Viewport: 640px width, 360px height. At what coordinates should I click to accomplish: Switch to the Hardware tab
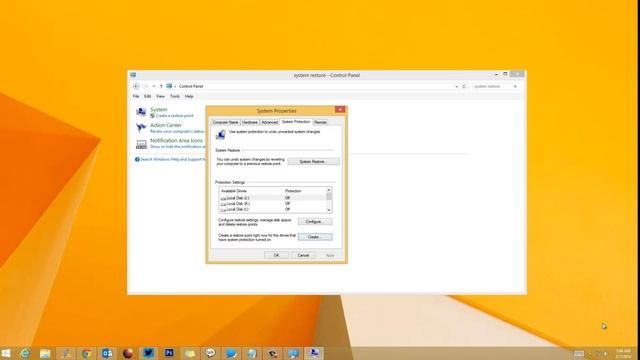click(250, 122)
